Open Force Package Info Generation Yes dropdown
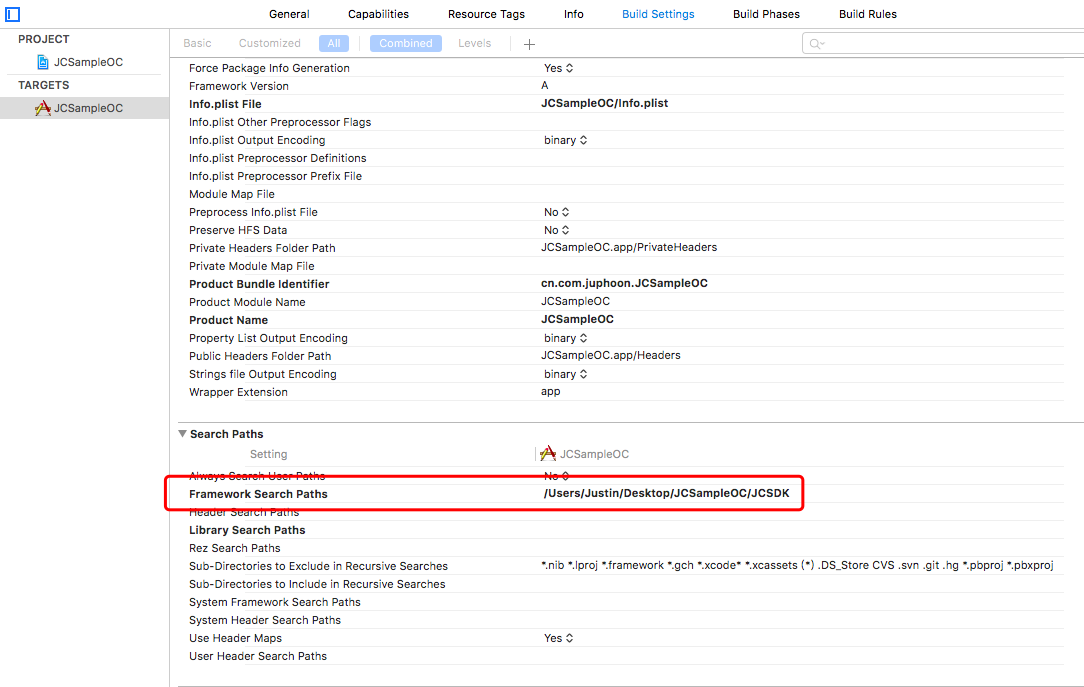1084x687 pixels. tap(559, 68)
